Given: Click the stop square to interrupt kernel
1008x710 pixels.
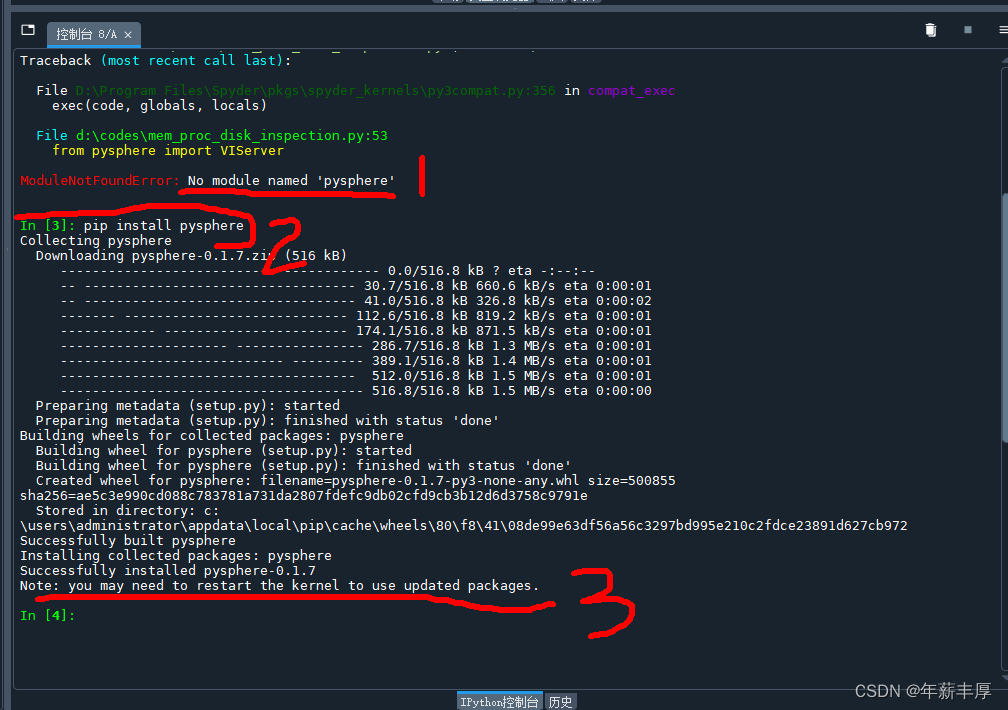Looking at the screenshot, I should click(968, 30).
